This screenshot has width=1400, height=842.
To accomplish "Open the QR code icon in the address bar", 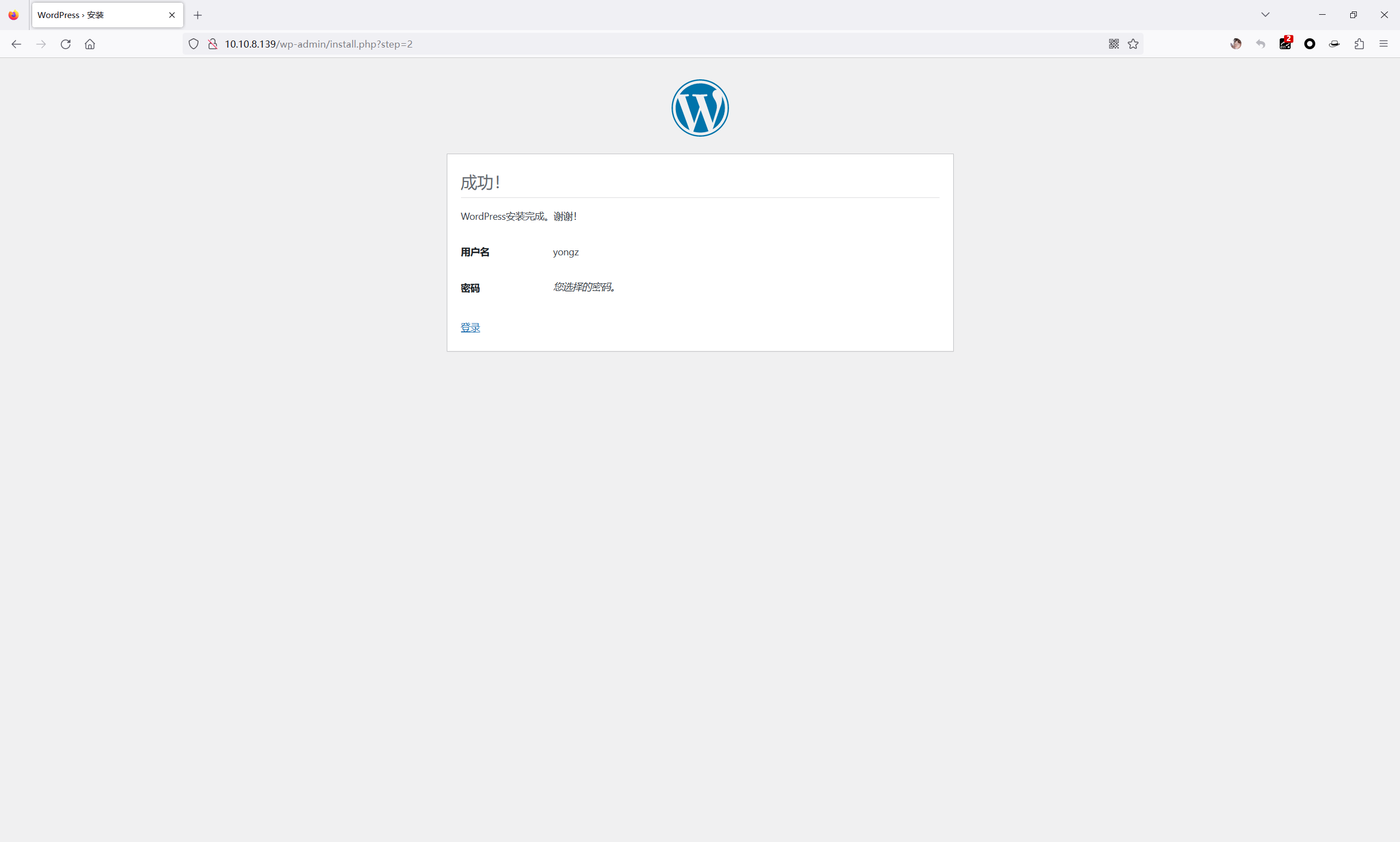I will (x=1114, y=44).
